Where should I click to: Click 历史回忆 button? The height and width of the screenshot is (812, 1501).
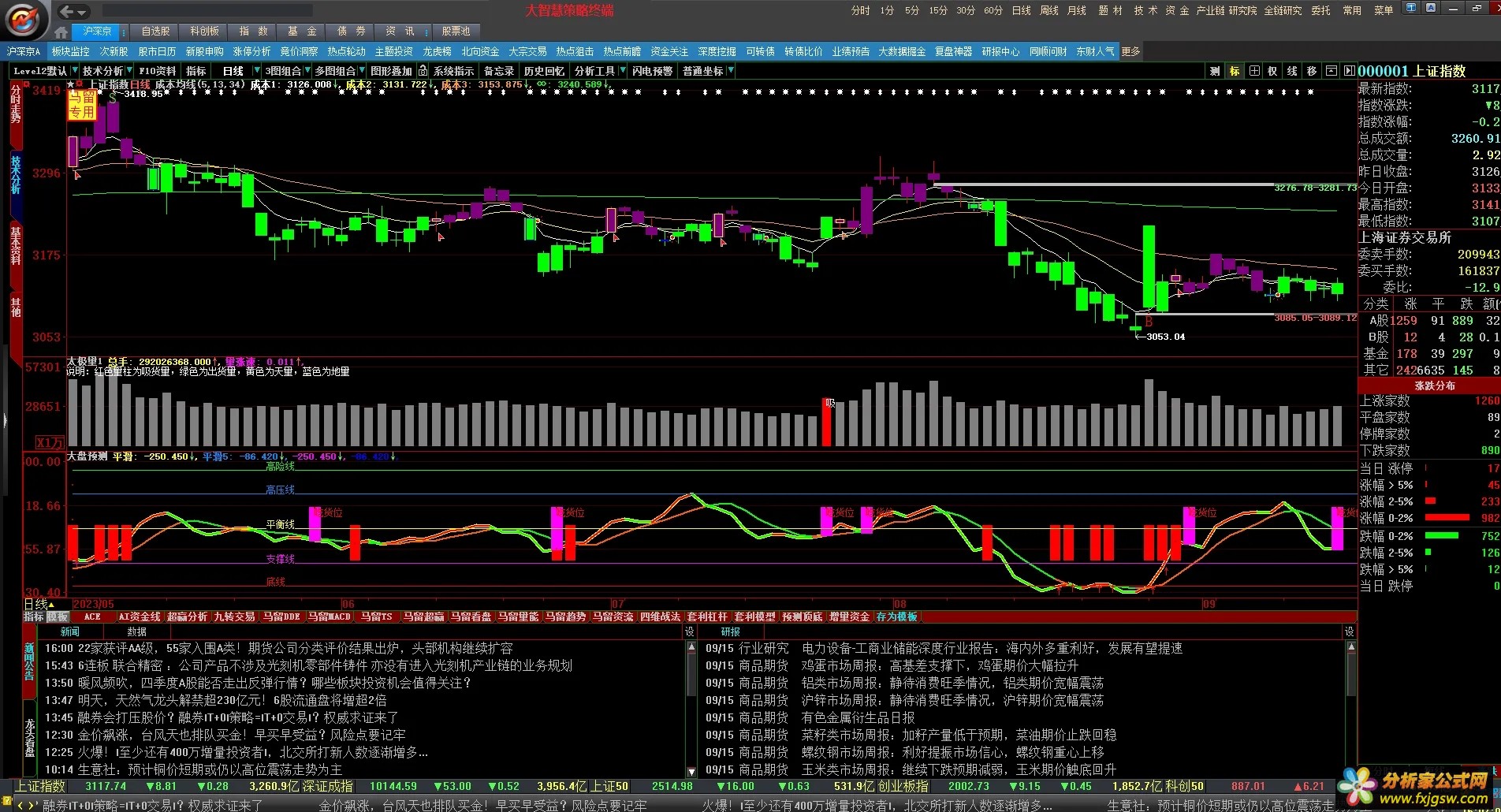coord(544,71)
